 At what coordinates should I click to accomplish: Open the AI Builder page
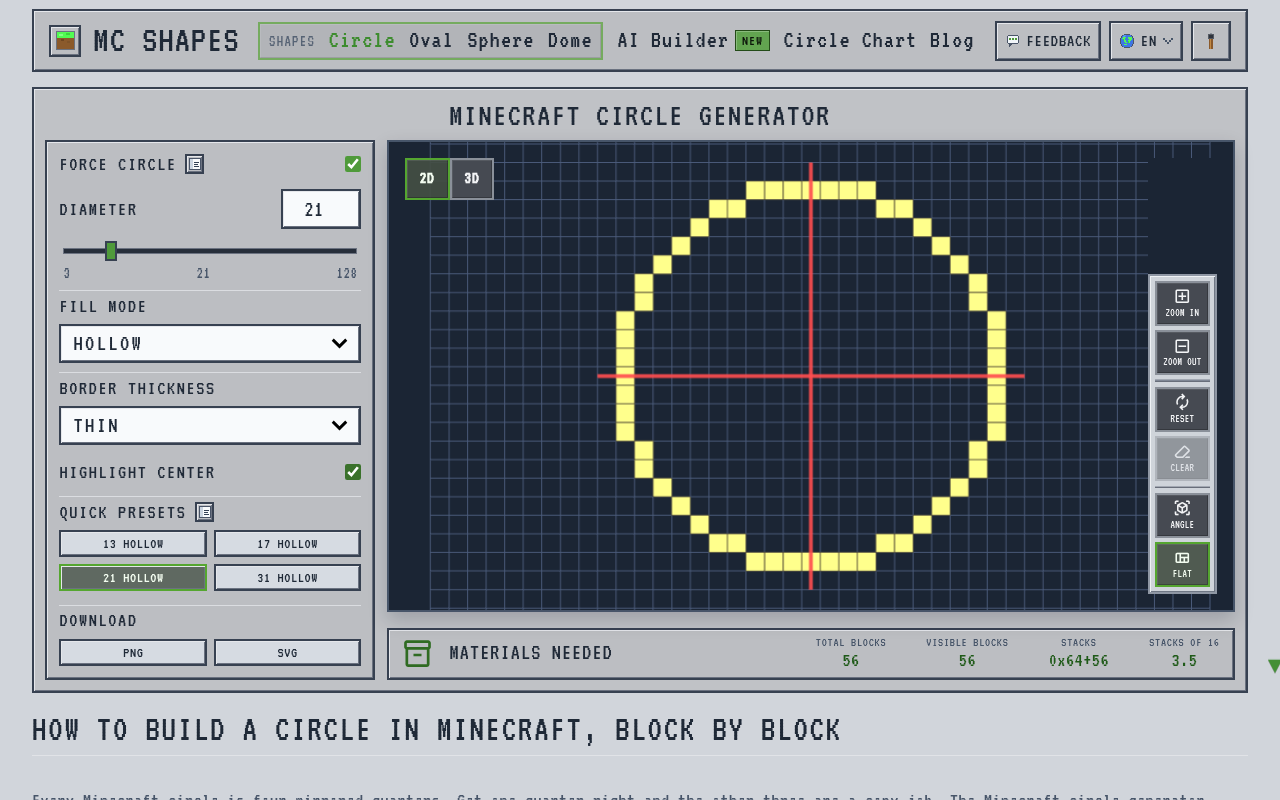point(693,41)
